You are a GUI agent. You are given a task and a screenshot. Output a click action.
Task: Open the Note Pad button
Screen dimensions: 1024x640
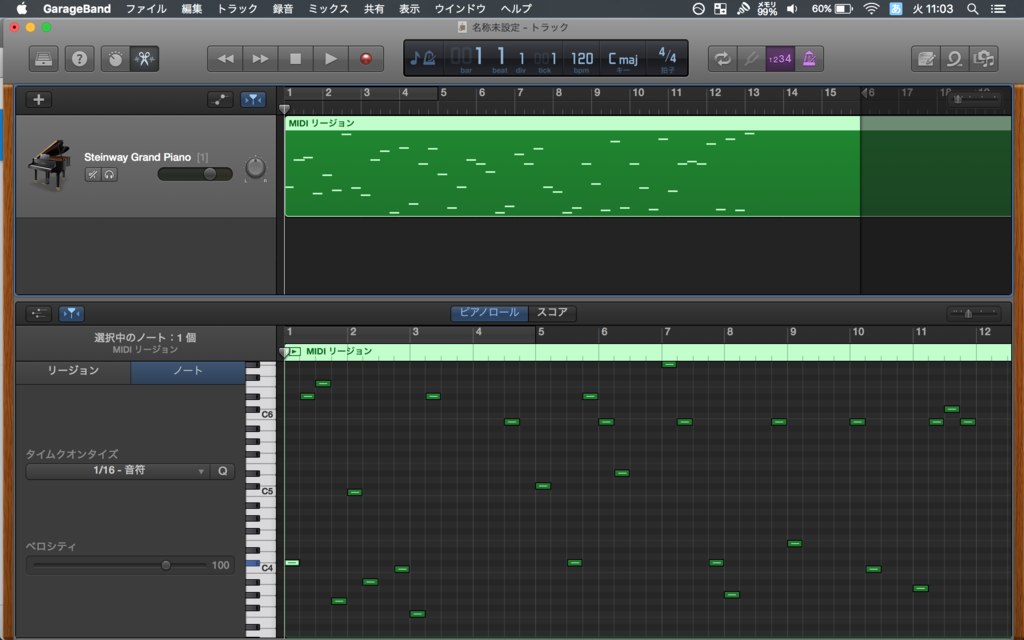[925, 59]
